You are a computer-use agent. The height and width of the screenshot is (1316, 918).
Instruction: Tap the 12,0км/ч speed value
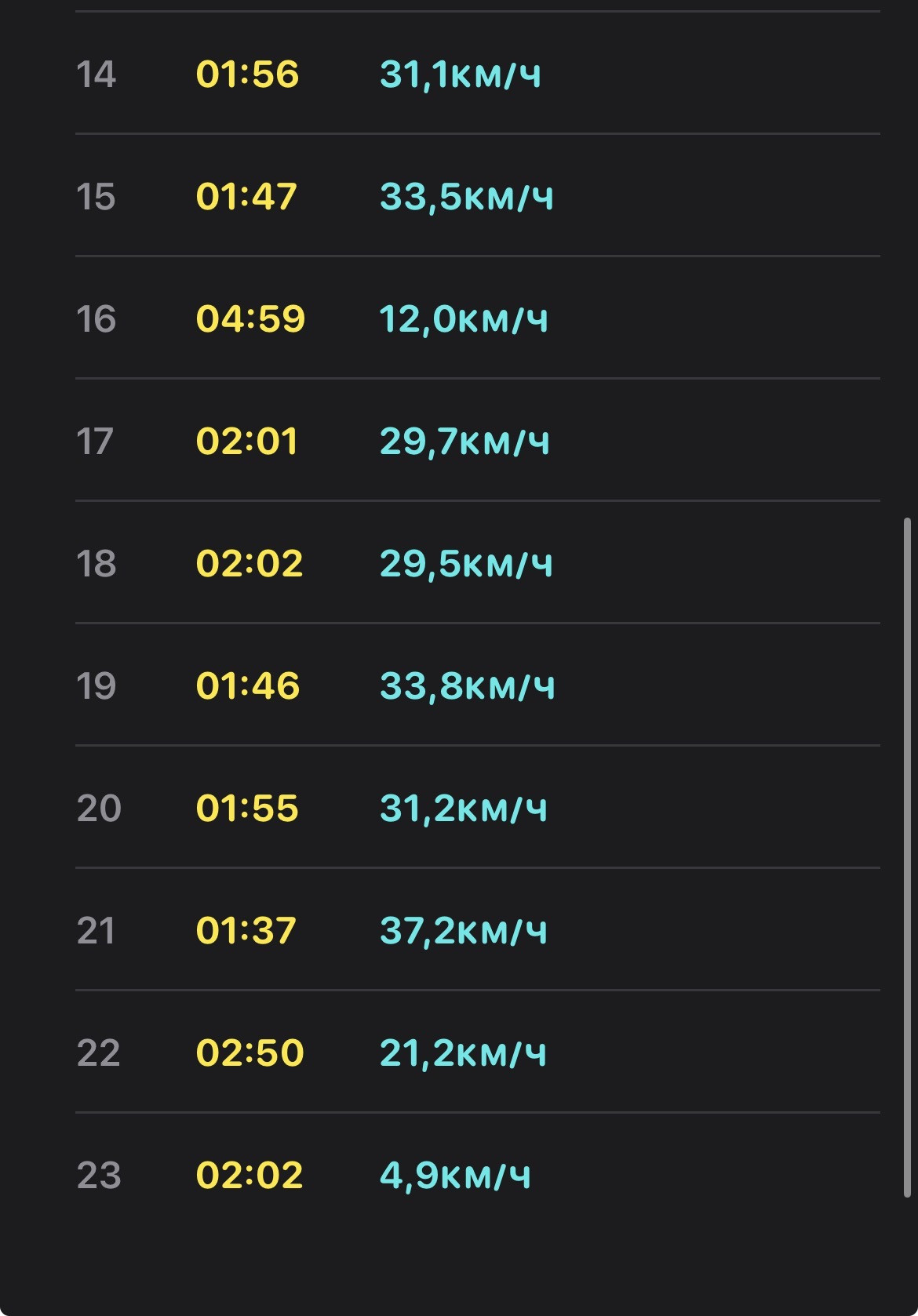(463, 320)
